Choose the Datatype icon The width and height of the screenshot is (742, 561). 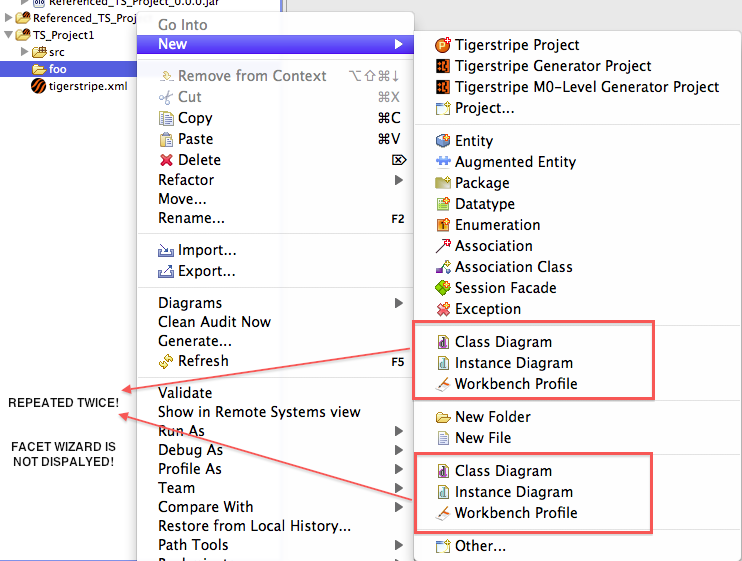coord(443,204)
